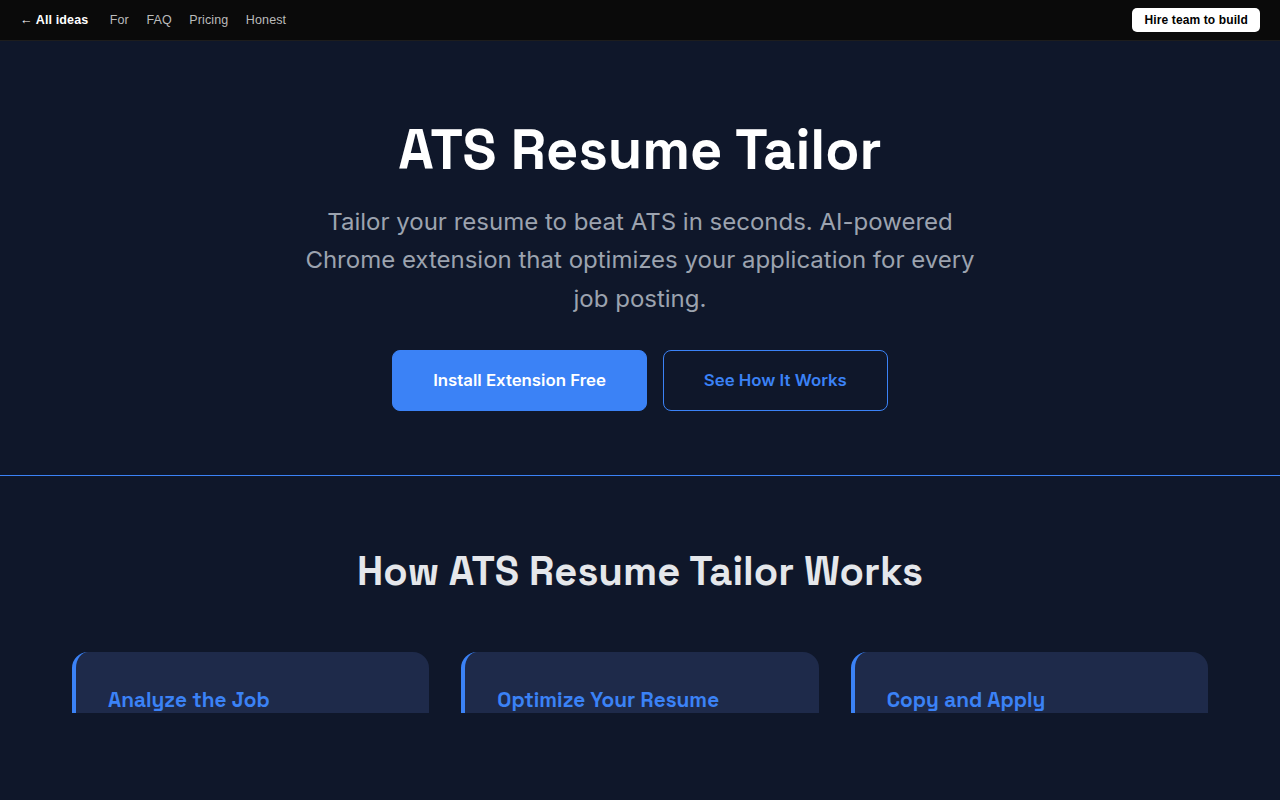Open the For nav item
Screen dimensions: 1280x800
119,20
